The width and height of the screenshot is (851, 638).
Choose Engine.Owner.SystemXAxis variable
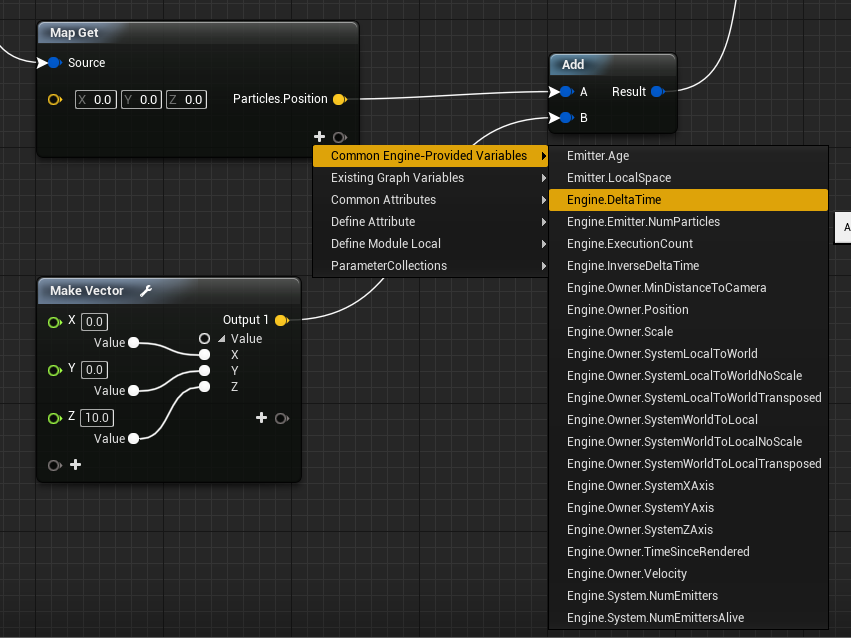[689, 486]
